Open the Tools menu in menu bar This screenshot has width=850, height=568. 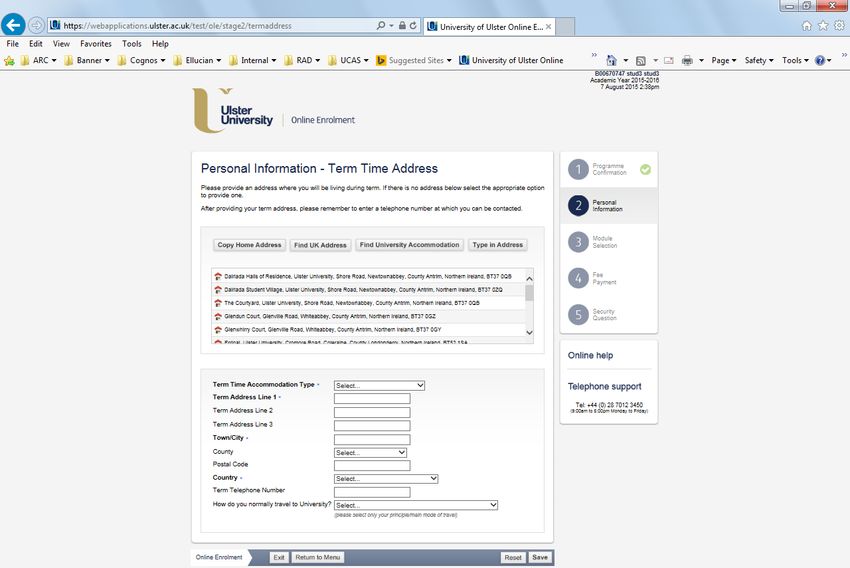(132, 44)
